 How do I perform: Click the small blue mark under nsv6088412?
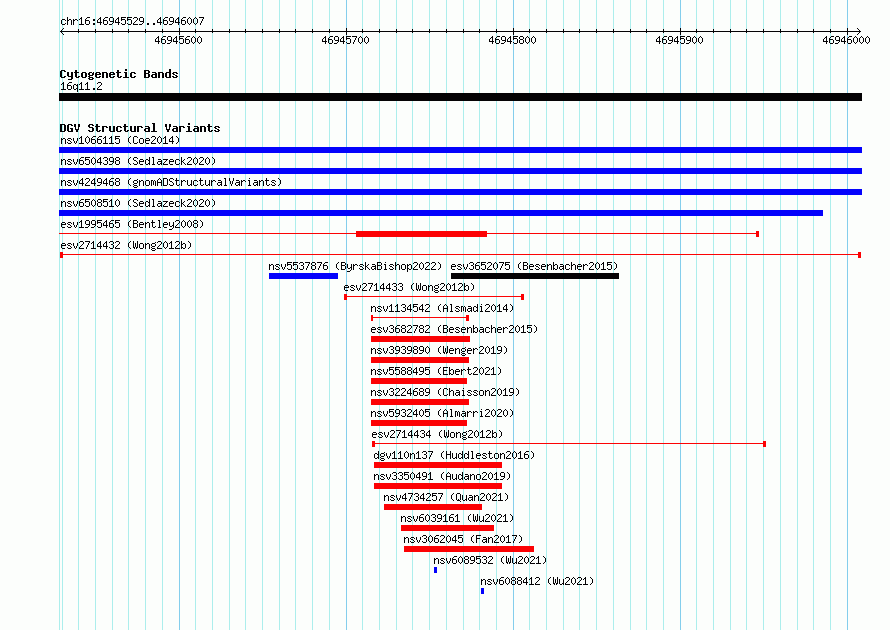click(x=482, y=591)
